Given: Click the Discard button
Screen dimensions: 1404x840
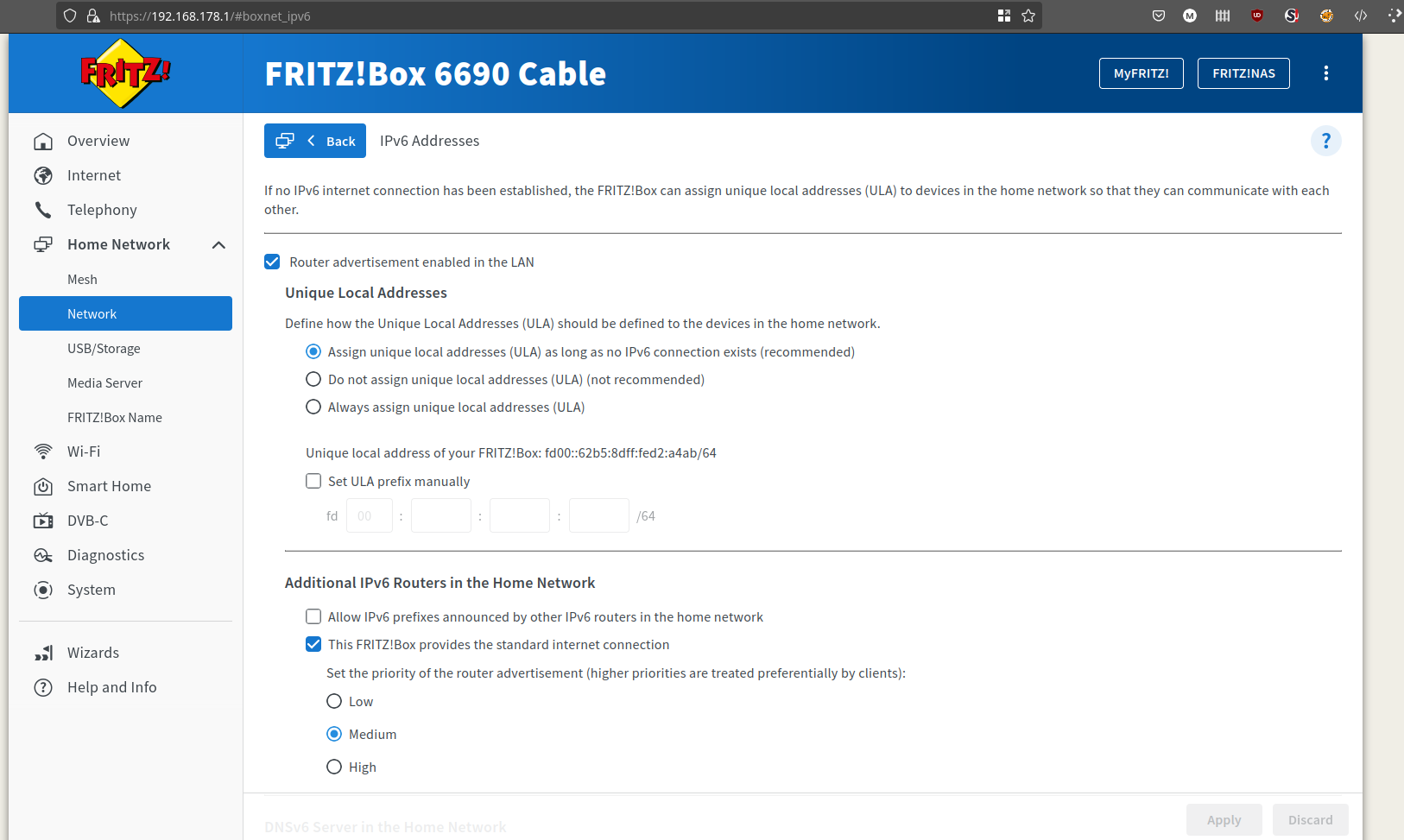Looking at the screenshot, I should (1311, 820).
